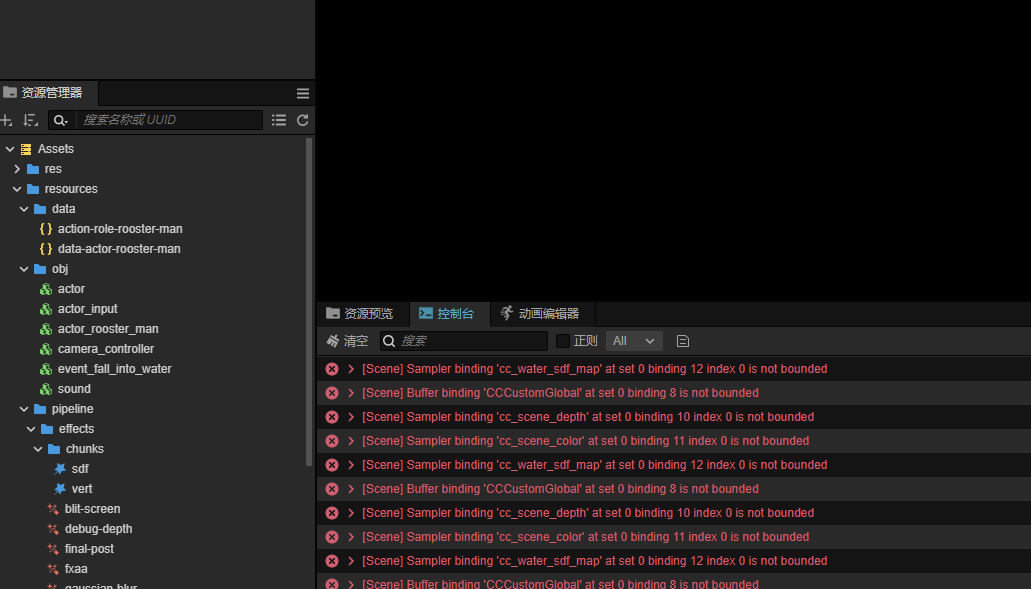Click the add new asset plus icon
The image size is (1031, 589).
(x=6, y=120)
